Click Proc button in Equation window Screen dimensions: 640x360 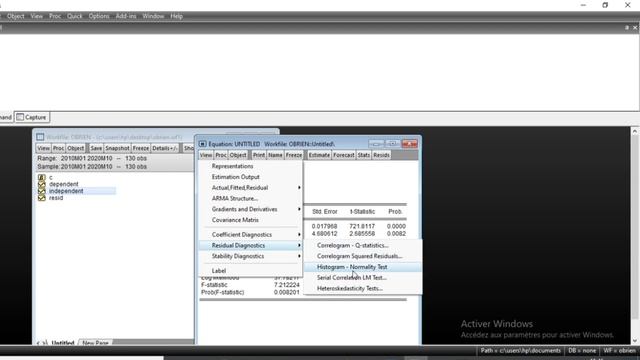click(x=221, y=155)
